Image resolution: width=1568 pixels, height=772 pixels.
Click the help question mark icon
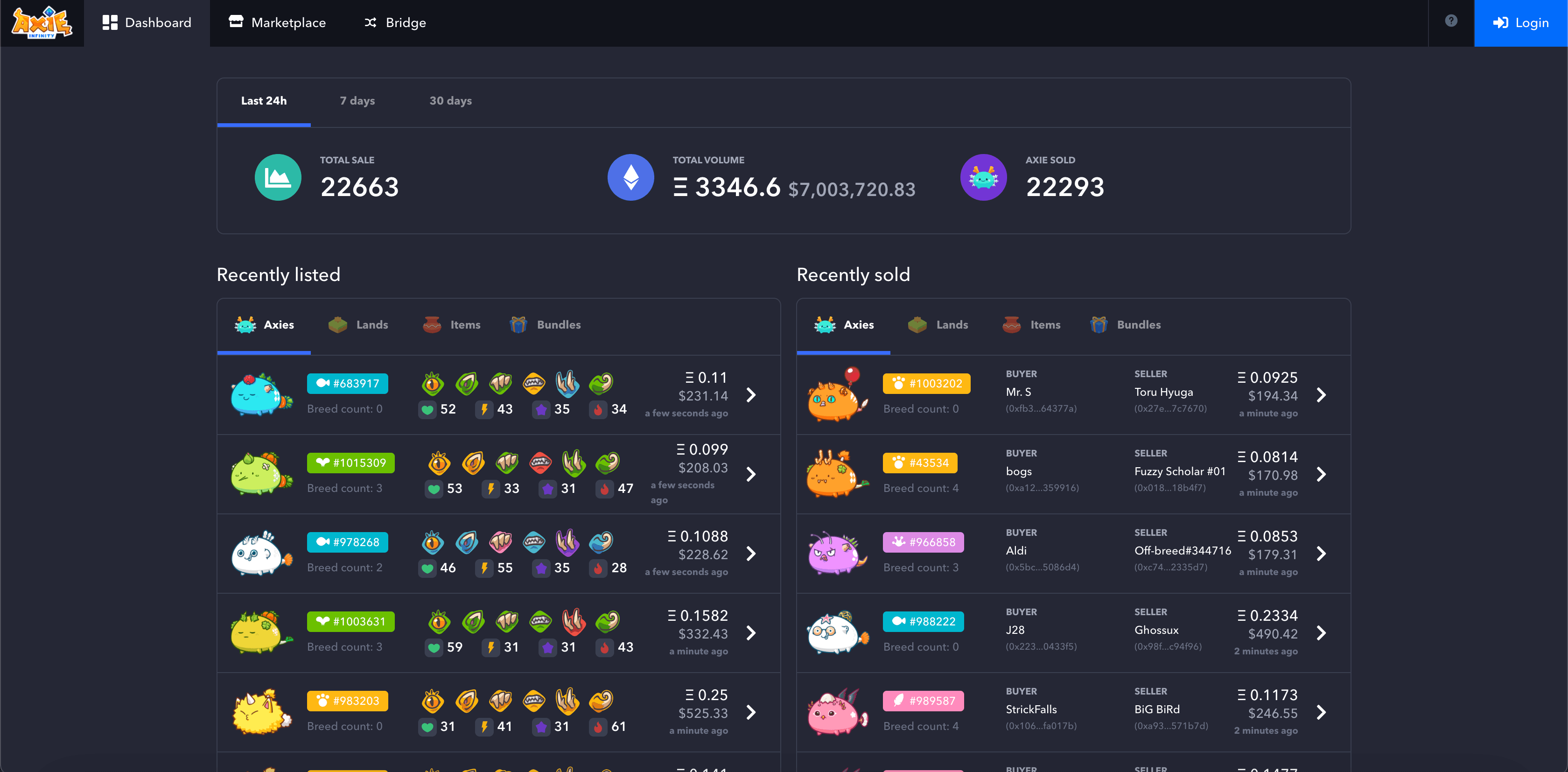pos(1451,21)
